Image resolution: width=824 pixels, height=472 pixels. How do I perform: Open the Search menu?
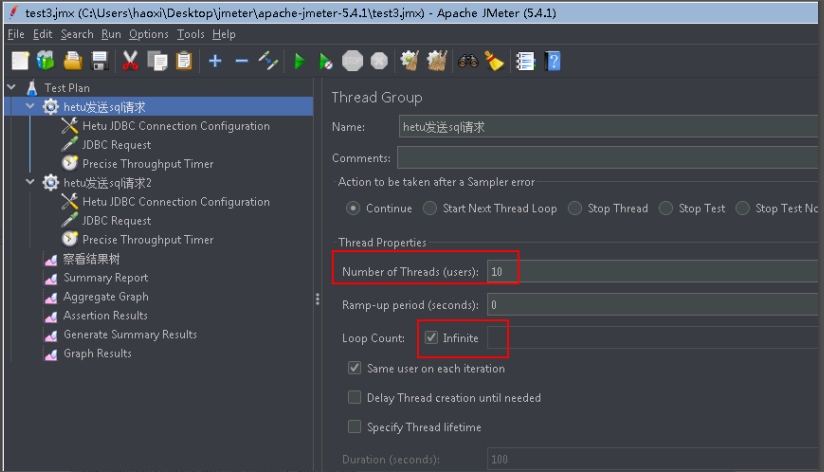point(77,34)
